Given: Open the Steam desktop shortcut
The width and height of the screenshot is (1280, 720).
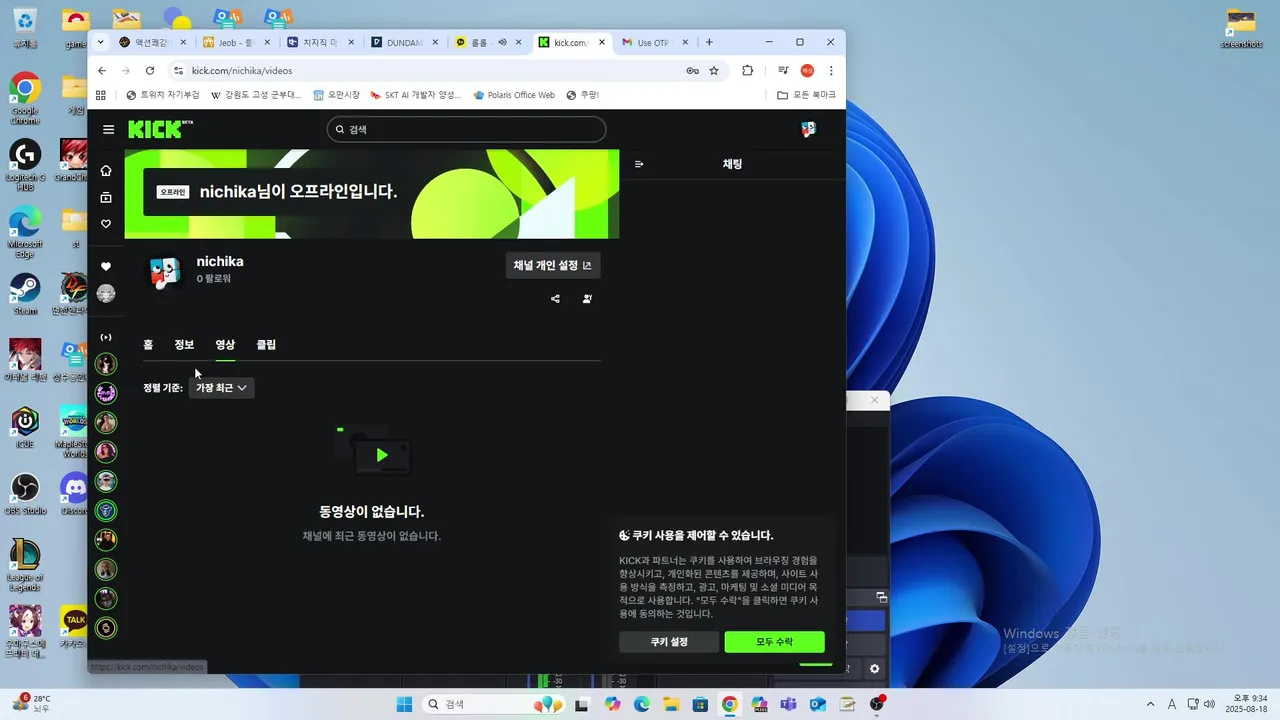Looking at the screenshot, I should [25, 295].
